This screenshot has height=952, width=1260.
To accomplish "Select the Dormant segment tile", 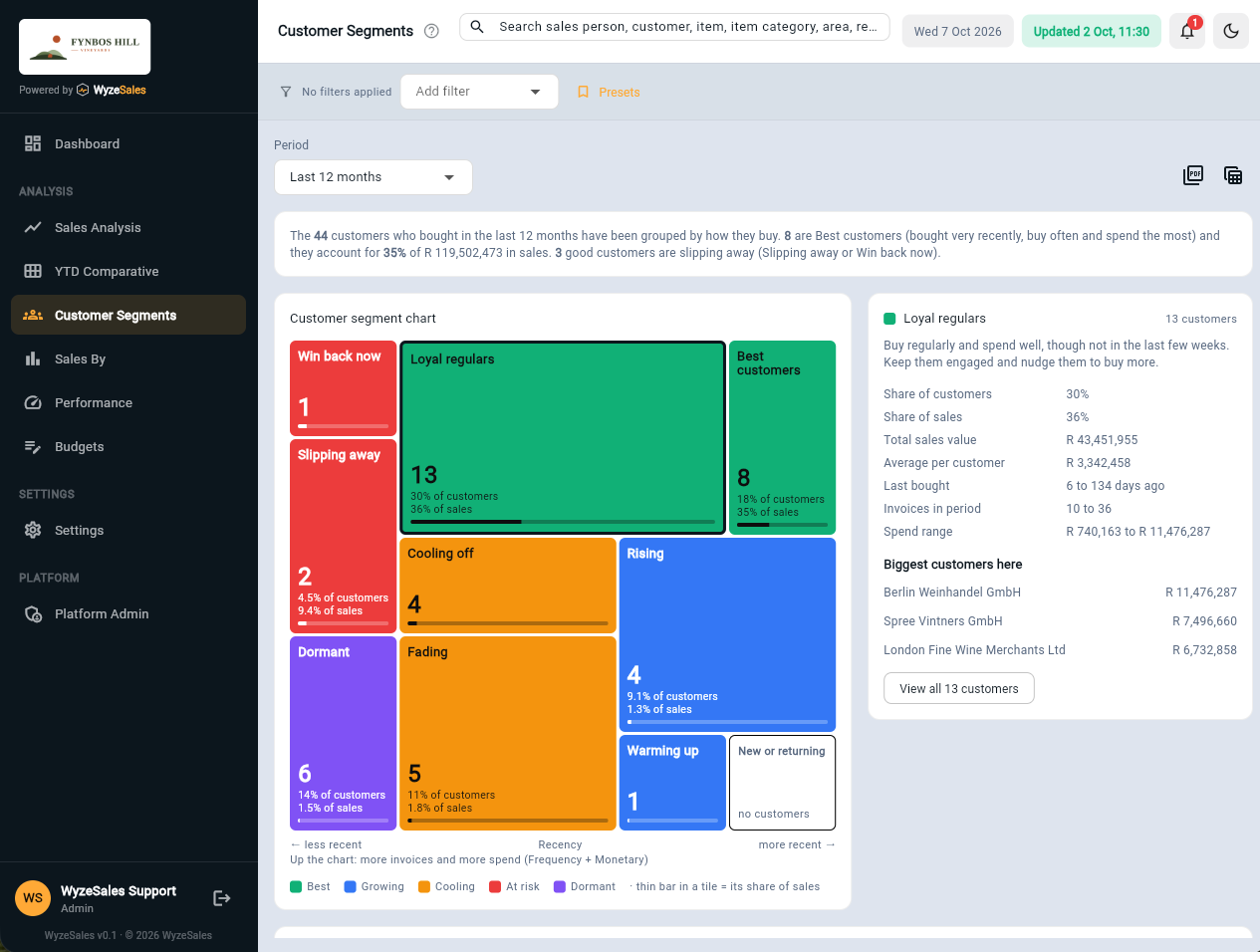I will 344,733.
